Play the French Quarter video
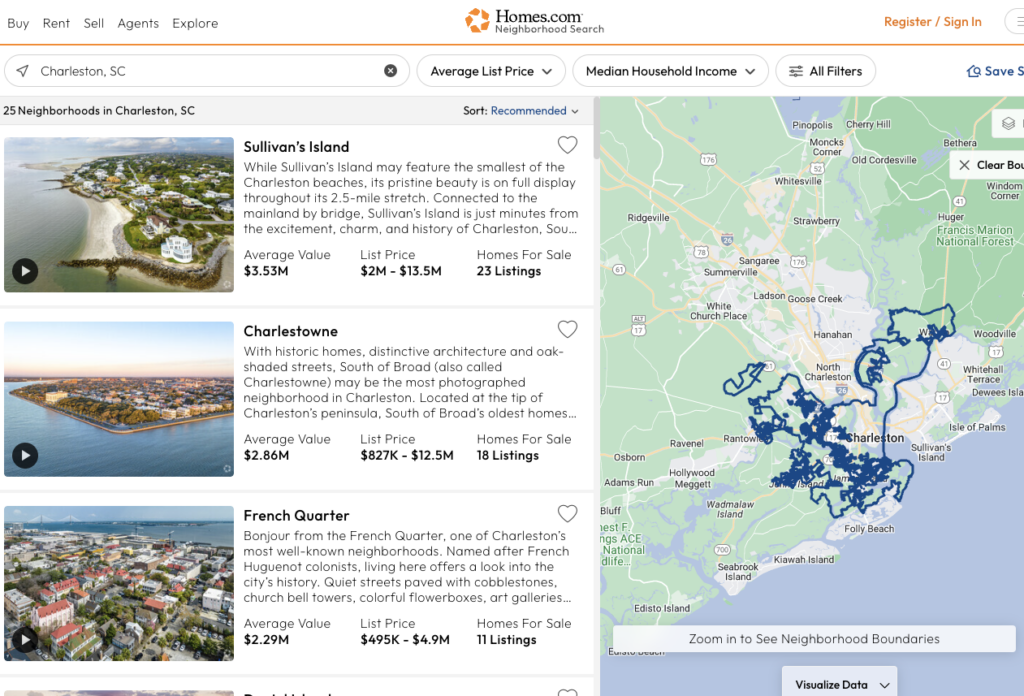 pos(25,640)
